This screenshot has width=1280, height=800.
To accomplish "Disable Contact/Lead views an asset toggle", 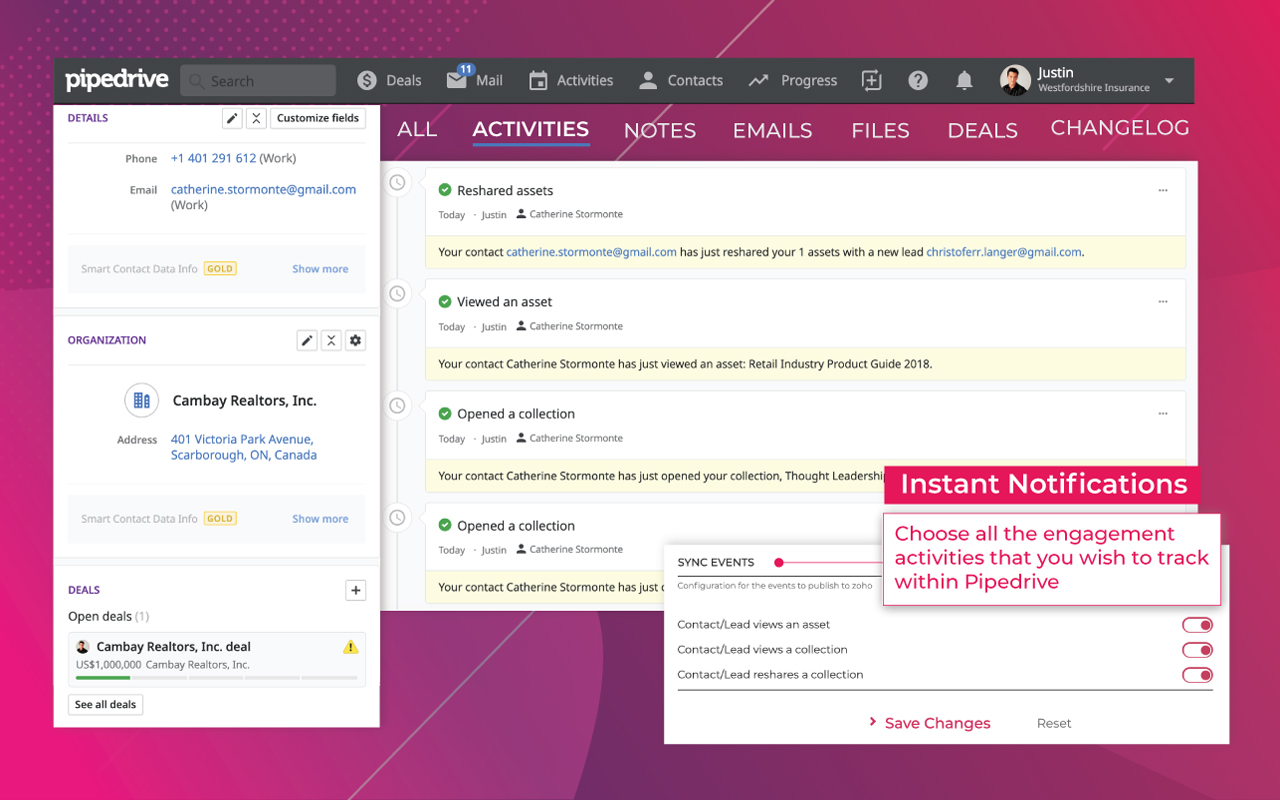I will pyautogui.click(x=1196, y=624).
